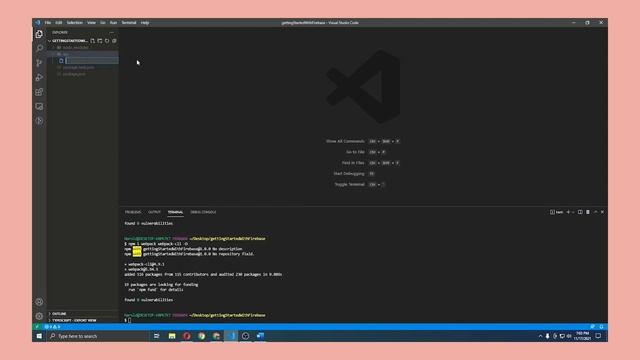
Task: Open the Windows Start menu
Action: point(39,336)
